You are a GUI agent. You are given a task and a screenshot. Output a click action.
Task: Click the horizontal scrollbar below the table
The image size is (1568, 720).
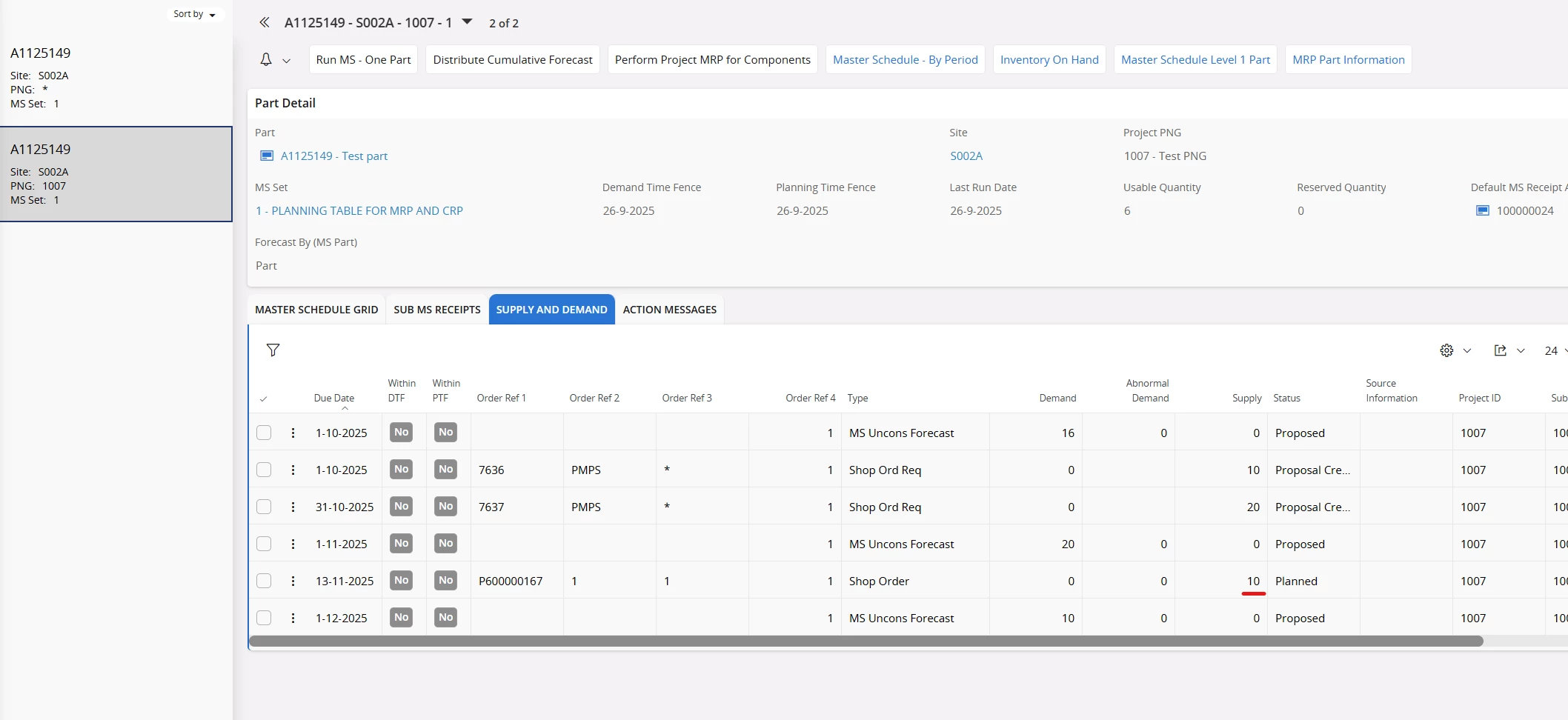(x=866, y=641)
